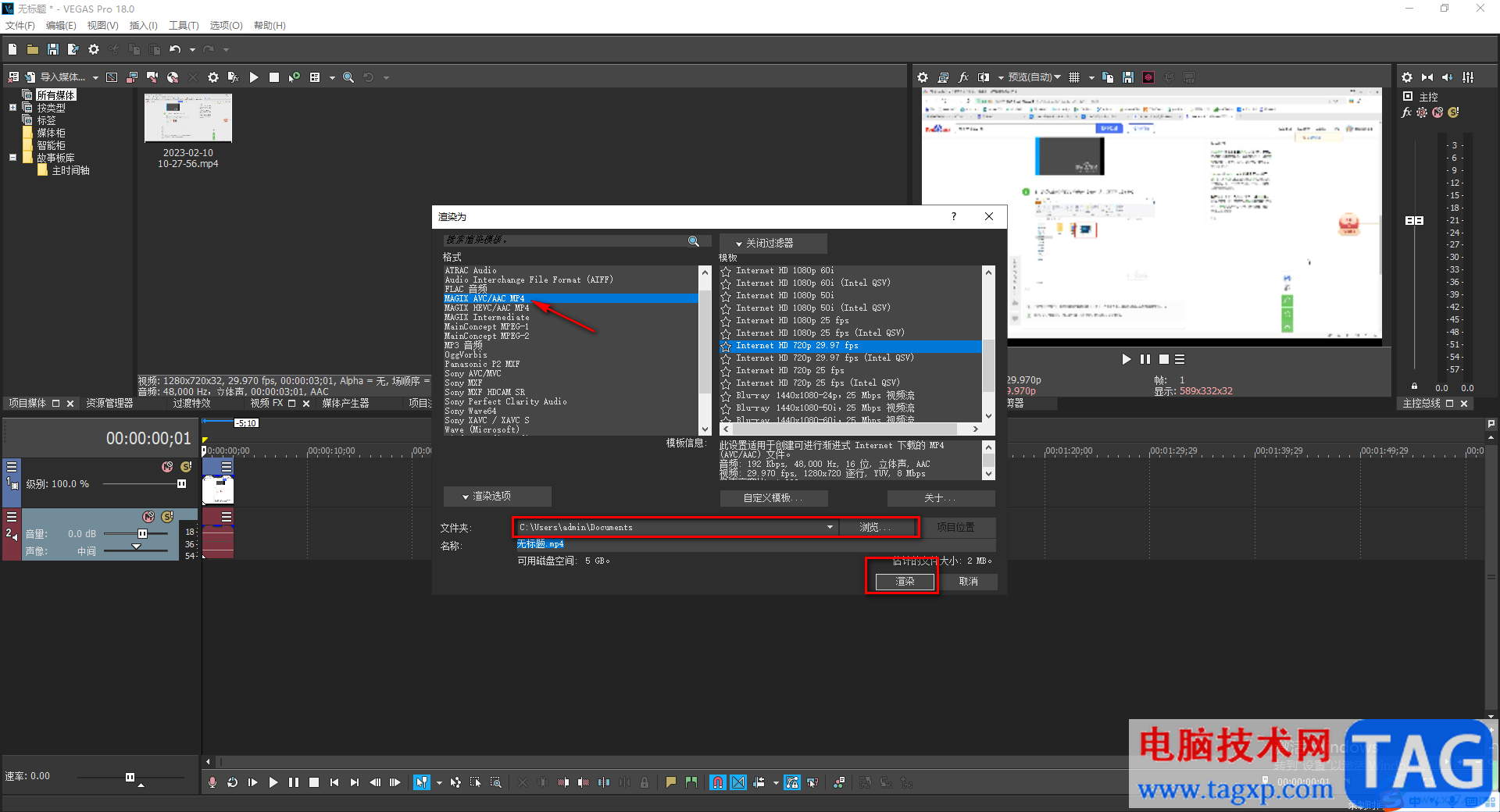Open Video Output FX with the fx icon above preview
Viewport: 1500px width, 812px height.
[963, 77]
